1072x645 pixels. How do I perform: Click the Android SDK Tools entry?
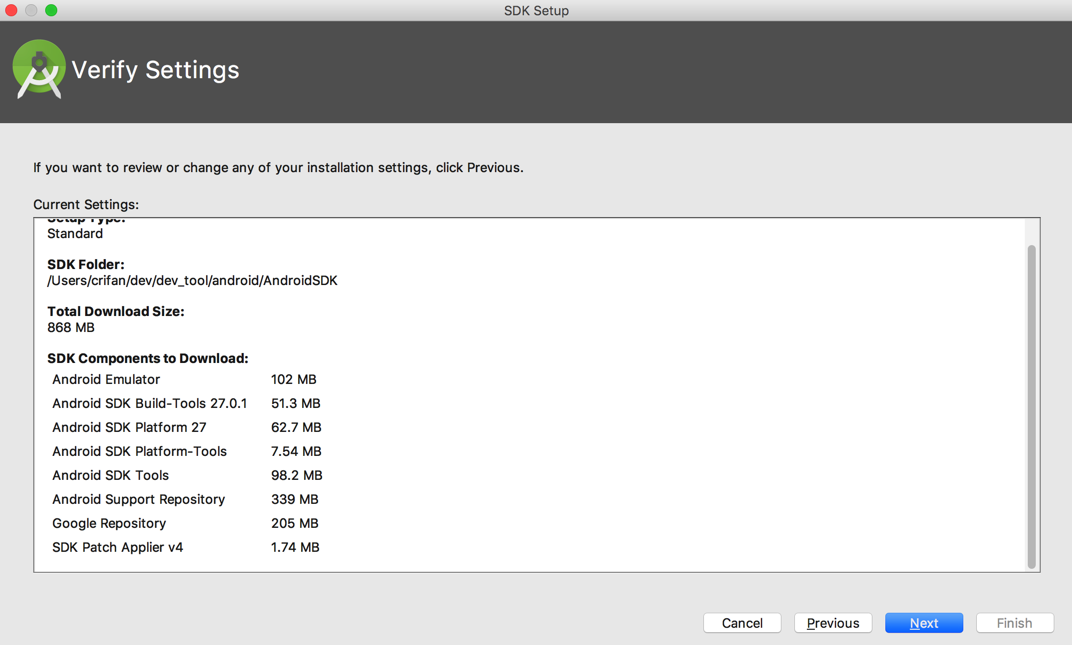coord(110,476)
